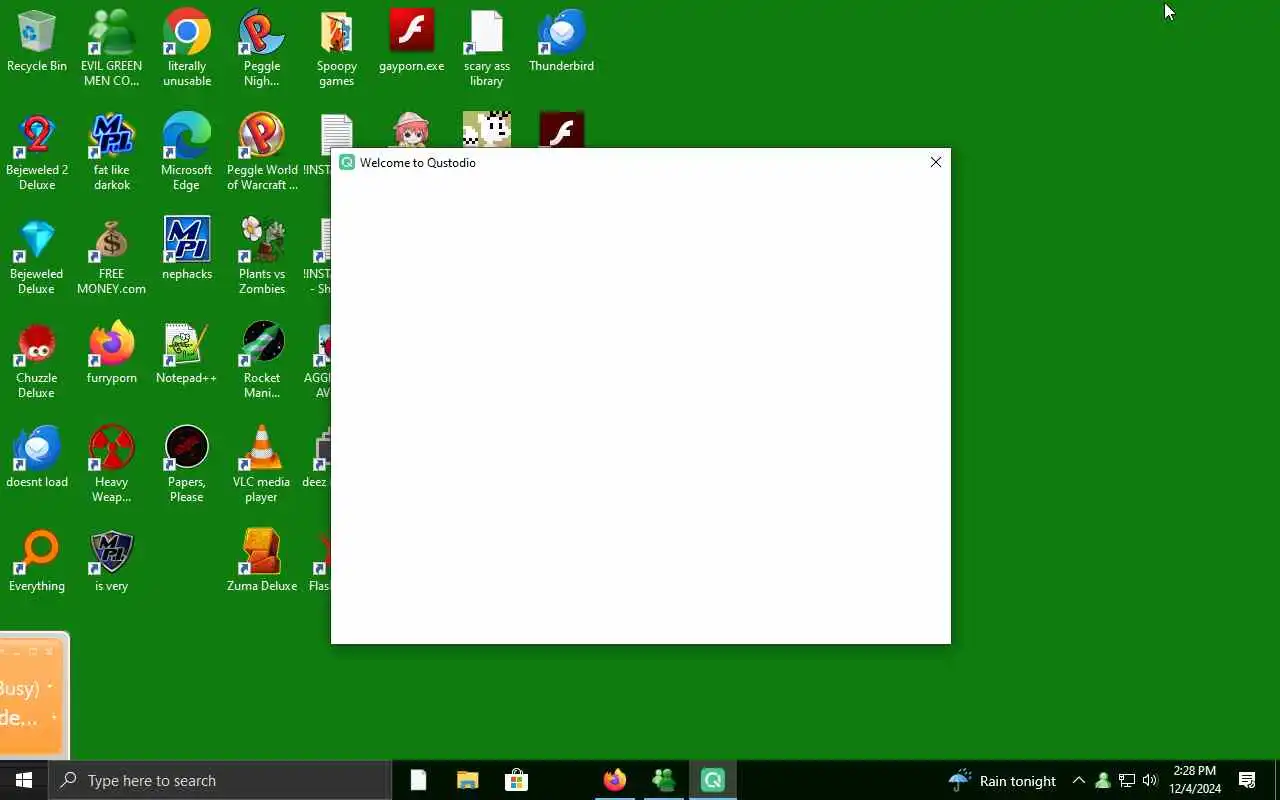Close the Welcome to Qustodio window

pos(936,162)
